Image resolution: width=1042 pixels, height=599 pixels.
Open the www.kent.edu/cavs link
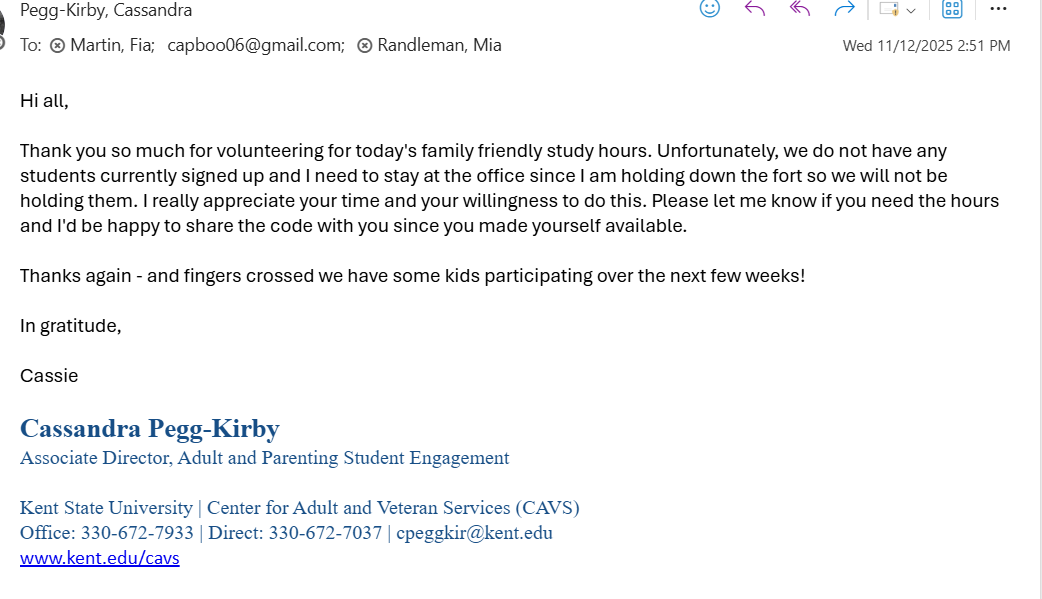pos(100,558)
